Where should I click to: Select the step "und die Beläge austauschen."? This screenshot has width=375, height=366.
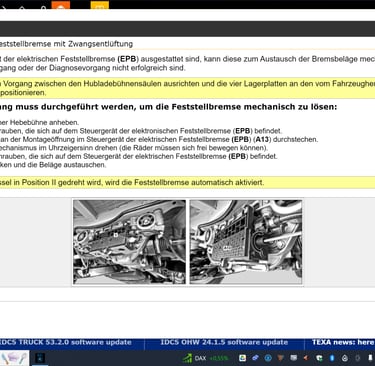point(53,165)
